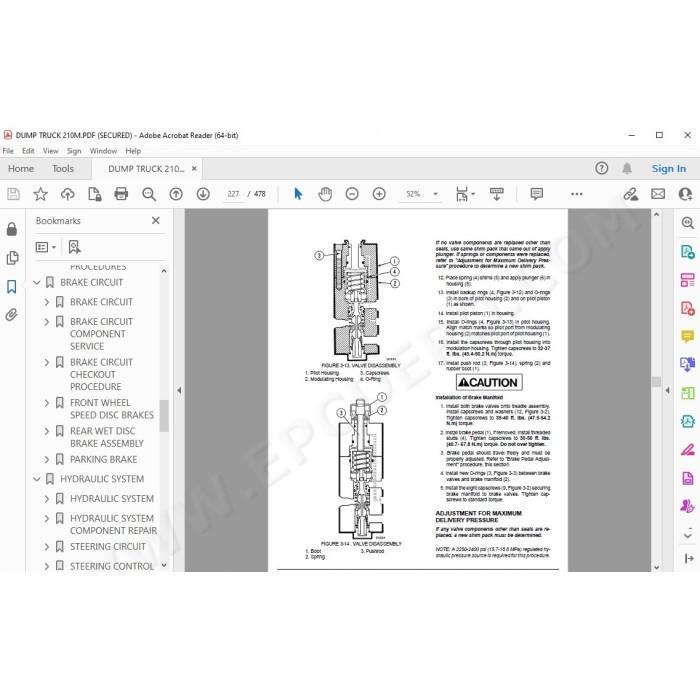Click the page number input field
The width and height of the screenshot is (700, 700).
pos(233,194)
